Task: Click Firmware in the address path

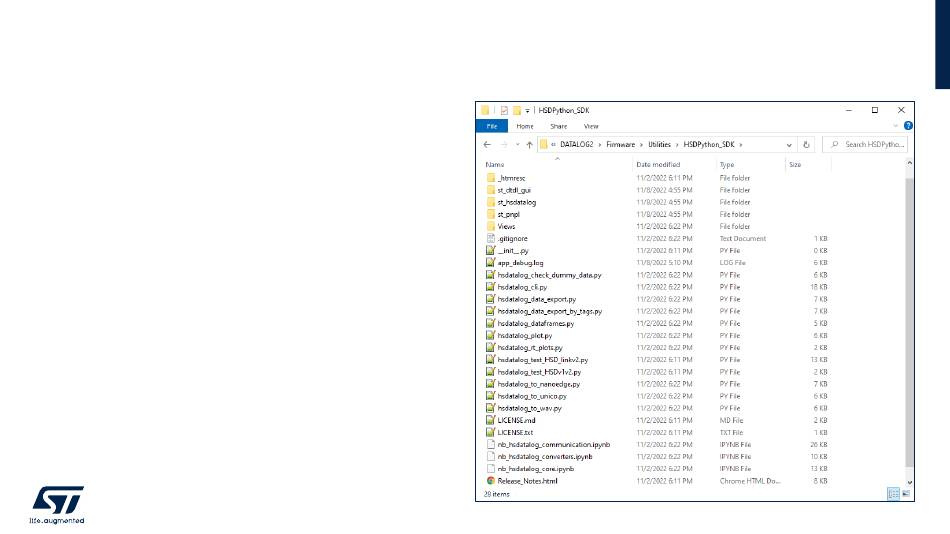Action: 620,144
